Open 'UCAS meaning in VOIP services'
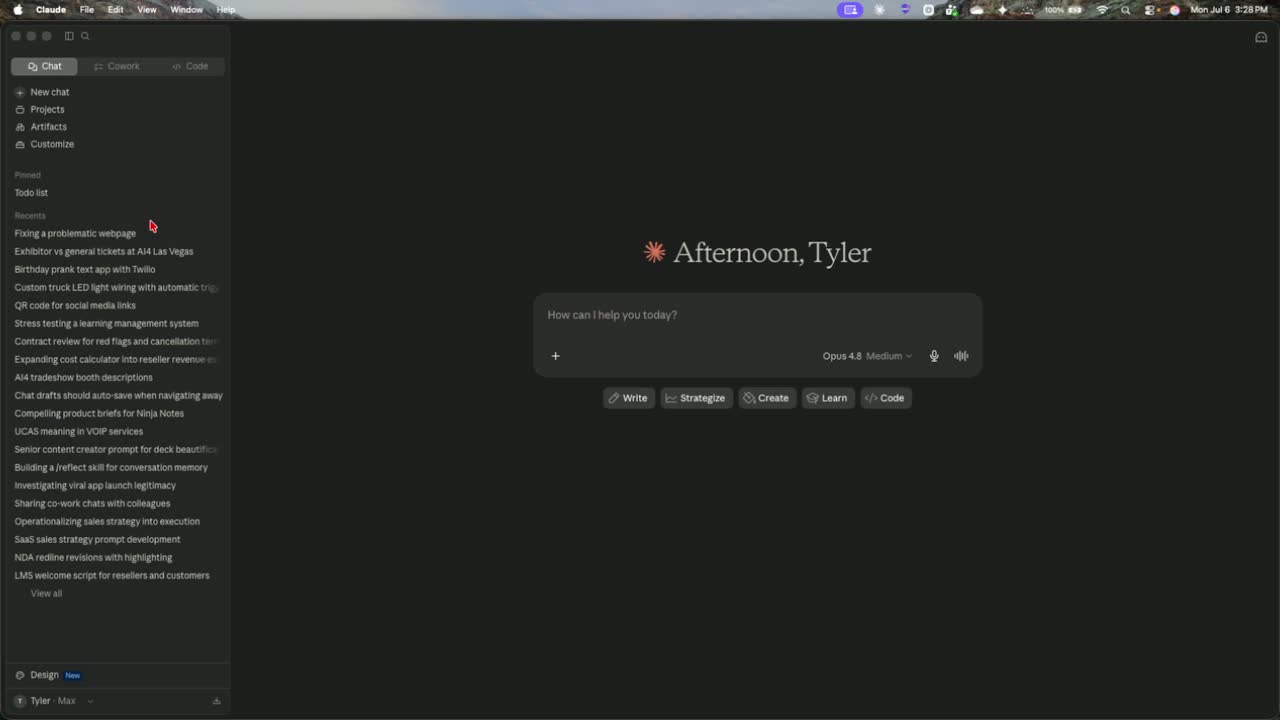The height and width of the screenshot is (720, 1280). tap(78, 432)
